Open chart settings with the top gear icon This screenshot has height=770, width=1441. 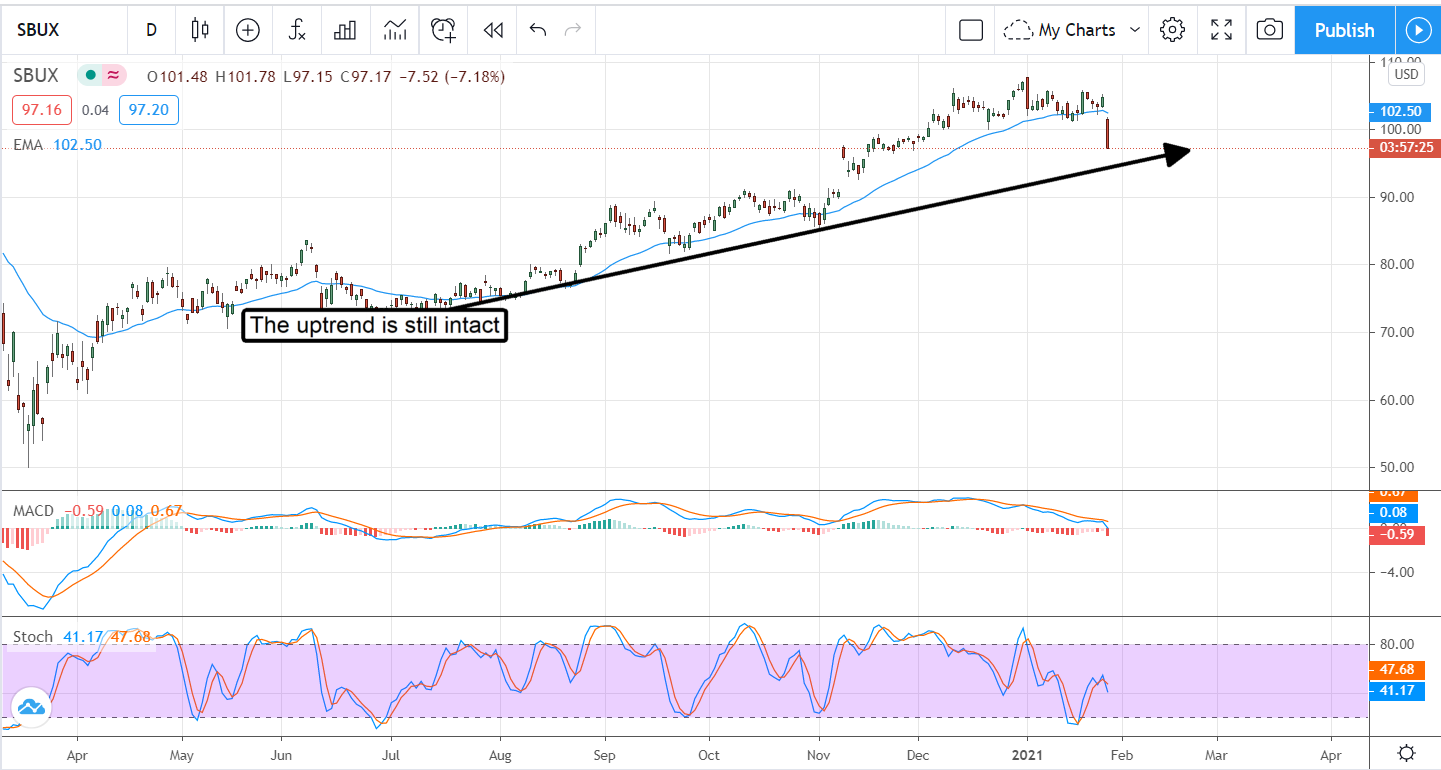pos(1172,30)
